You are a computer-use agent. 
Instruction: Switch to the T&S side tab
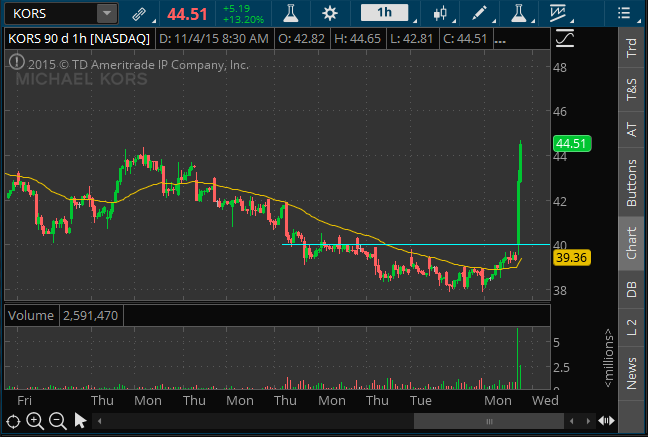[x=631, y=89]
